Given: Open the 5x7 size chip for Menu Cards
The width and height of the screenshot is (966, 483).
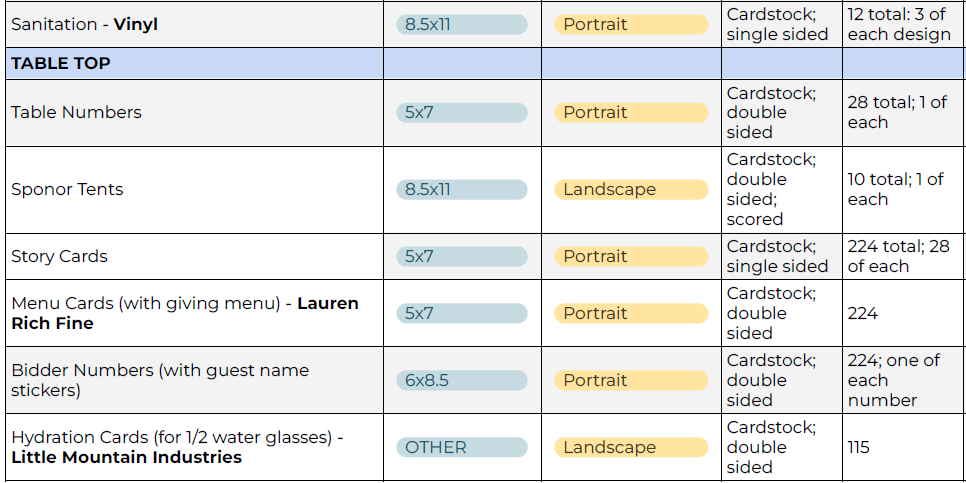Looking at the screenshot, I should [461, 313].
